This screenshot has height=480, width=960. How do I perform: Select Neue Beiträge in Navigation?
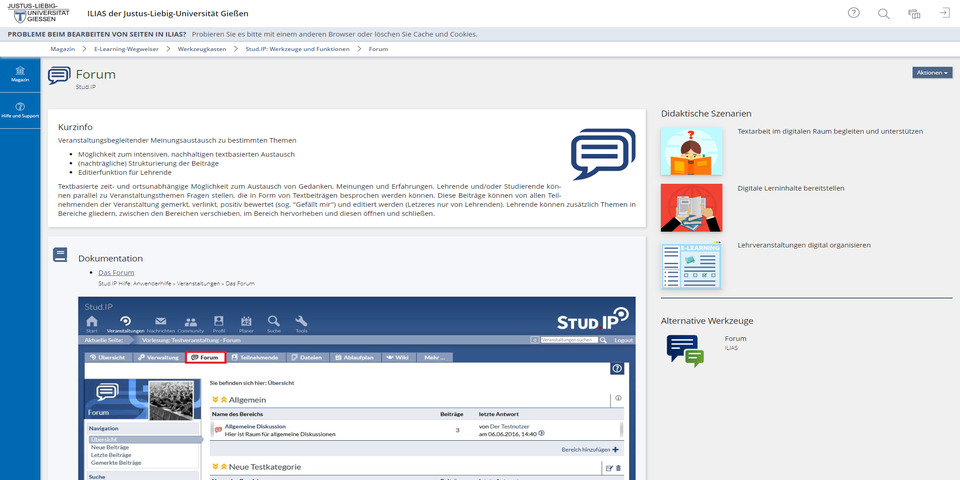(110, 448)
